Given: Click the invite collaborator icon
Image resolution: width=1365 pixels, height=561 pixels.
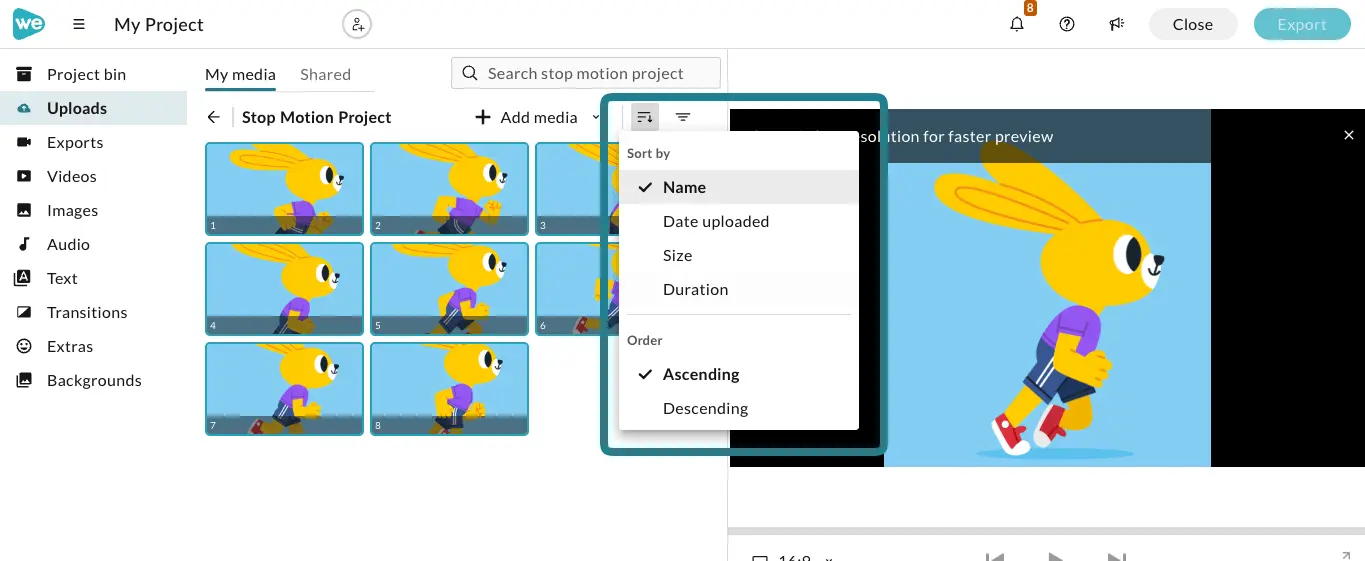Looking at the screenshot, I should [357, 24].
